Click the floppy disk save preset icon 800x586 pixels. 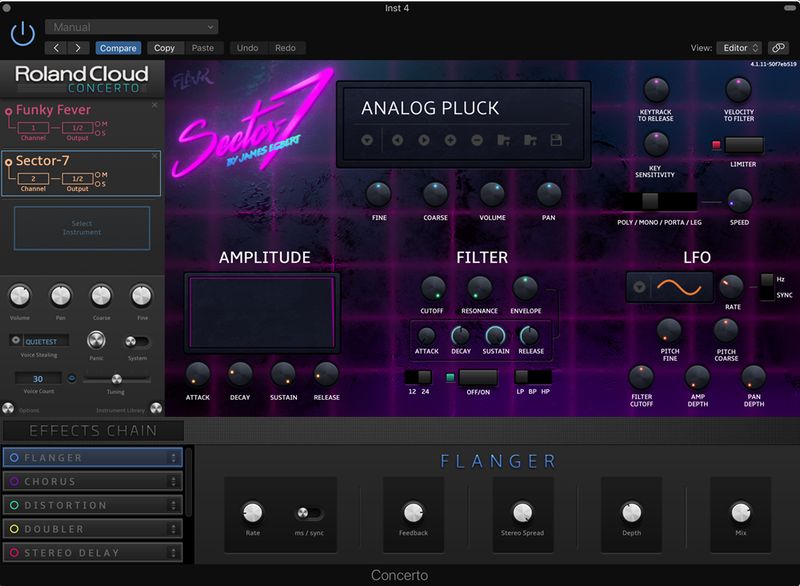tap(556, 140)
